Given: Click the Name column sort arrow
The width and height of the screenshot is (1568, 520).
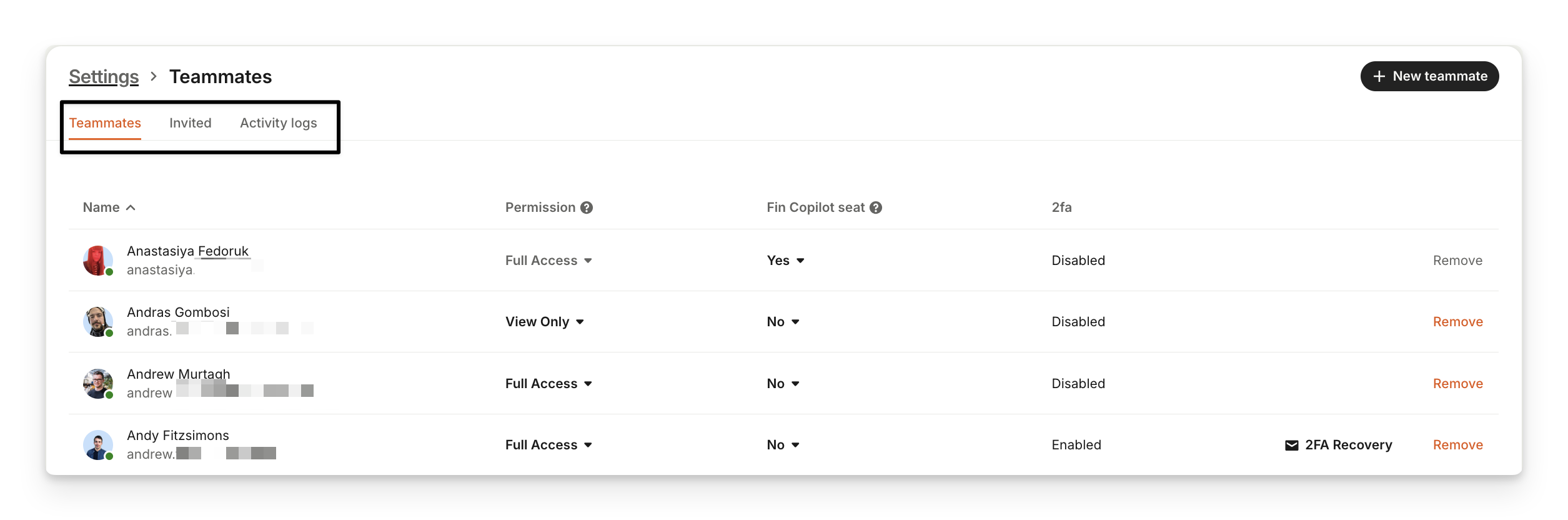Looking at the screenshot, I should pos(131,207).
